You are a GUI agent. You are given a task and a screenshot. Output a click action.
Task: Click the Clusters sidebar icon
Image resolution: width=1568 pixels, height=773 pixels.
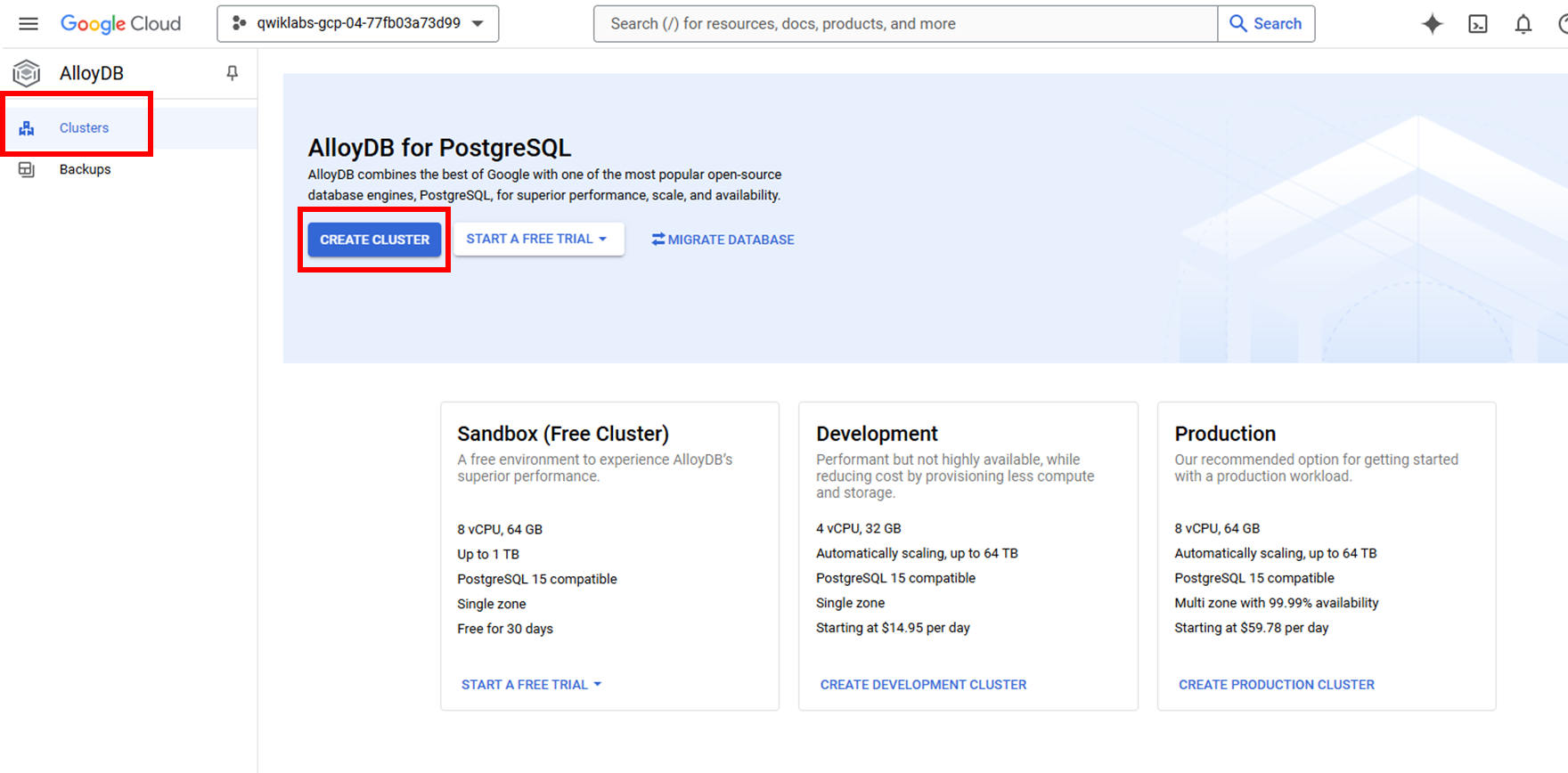pyautogui.click(x=27, y=128)
